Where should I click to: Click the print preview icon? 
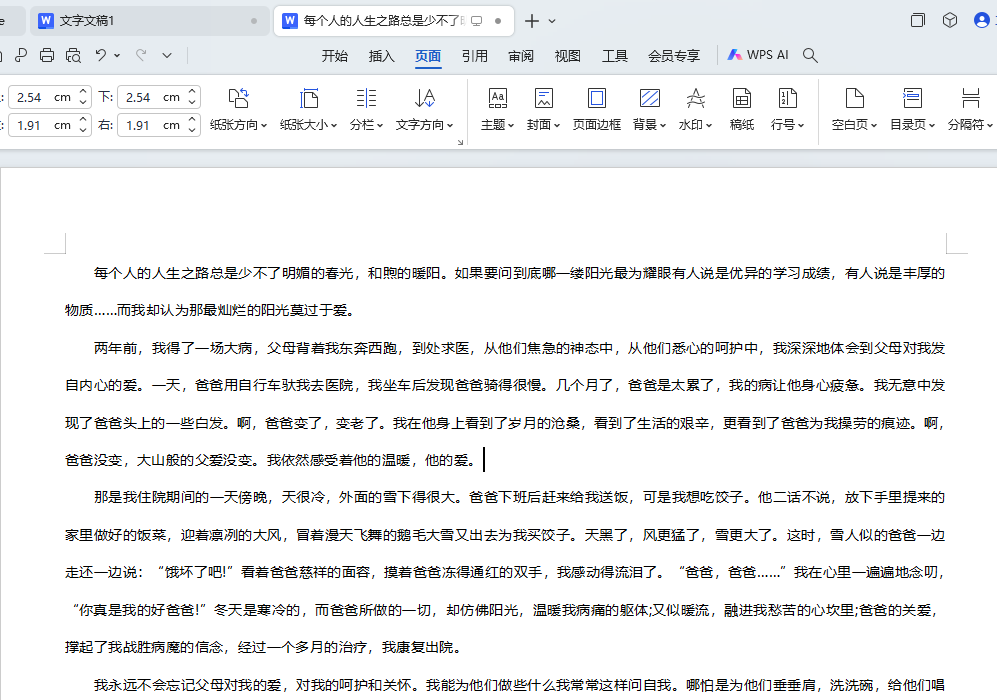tap(73, 55)
